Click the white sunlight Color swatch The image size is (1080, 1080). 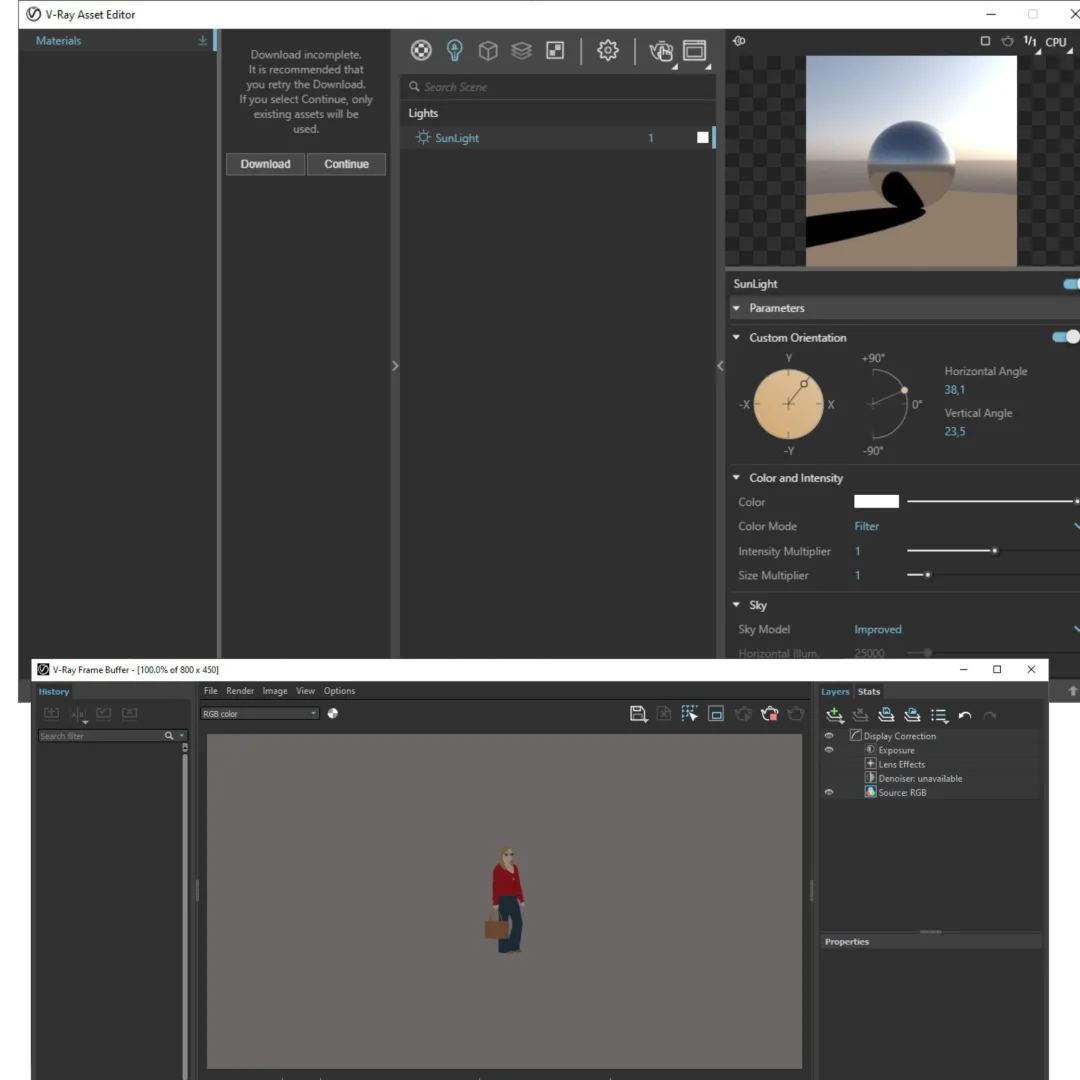point(876,502)
